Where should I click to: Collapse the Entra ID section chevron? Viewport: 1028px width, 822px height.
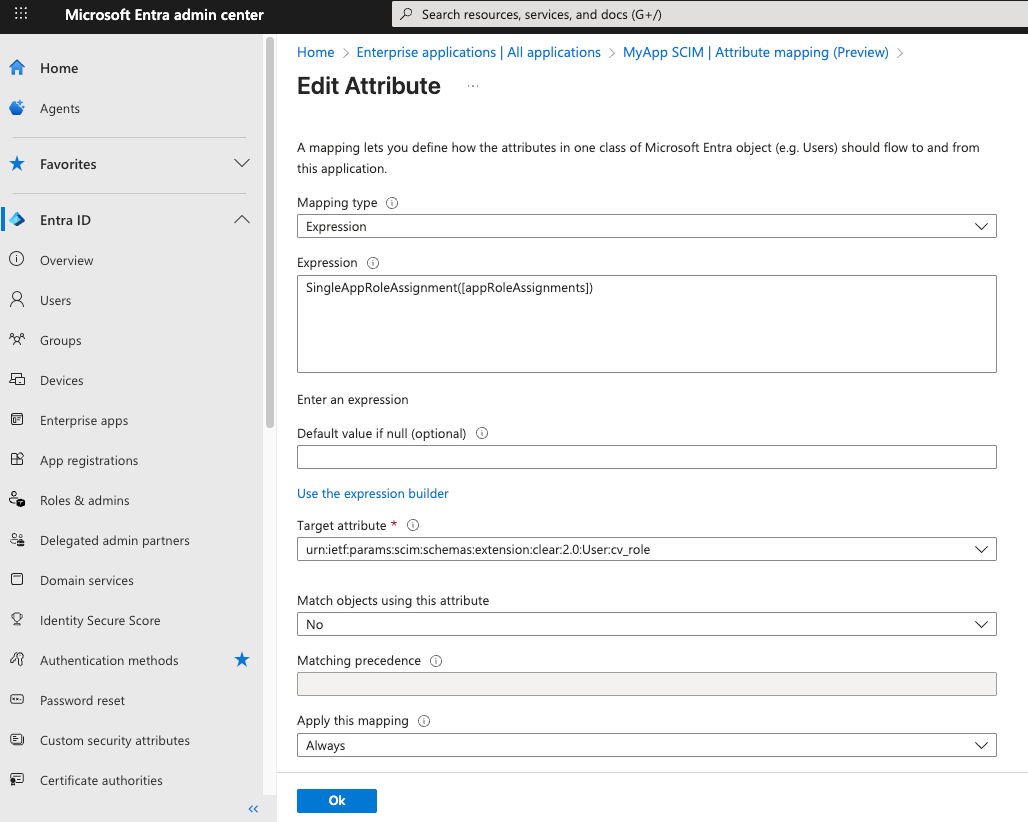click(242, 220)
